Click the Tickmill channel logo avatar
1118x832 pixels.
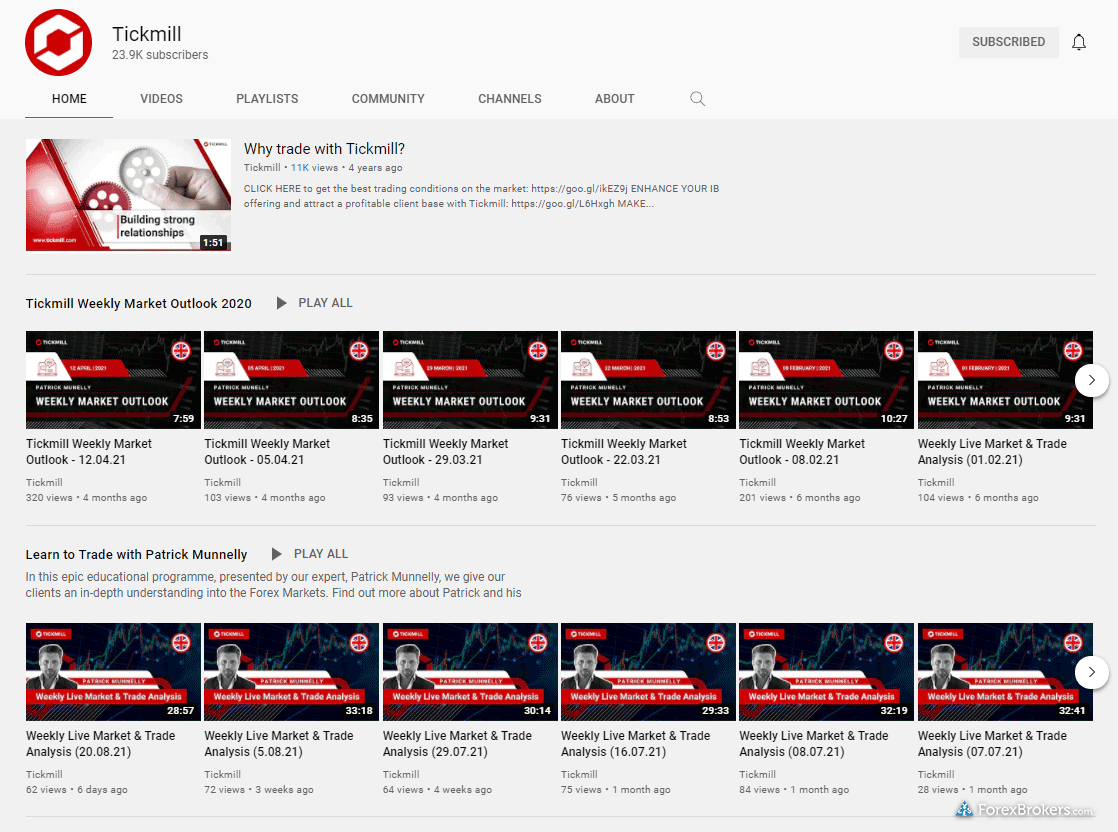click(58, 43)
